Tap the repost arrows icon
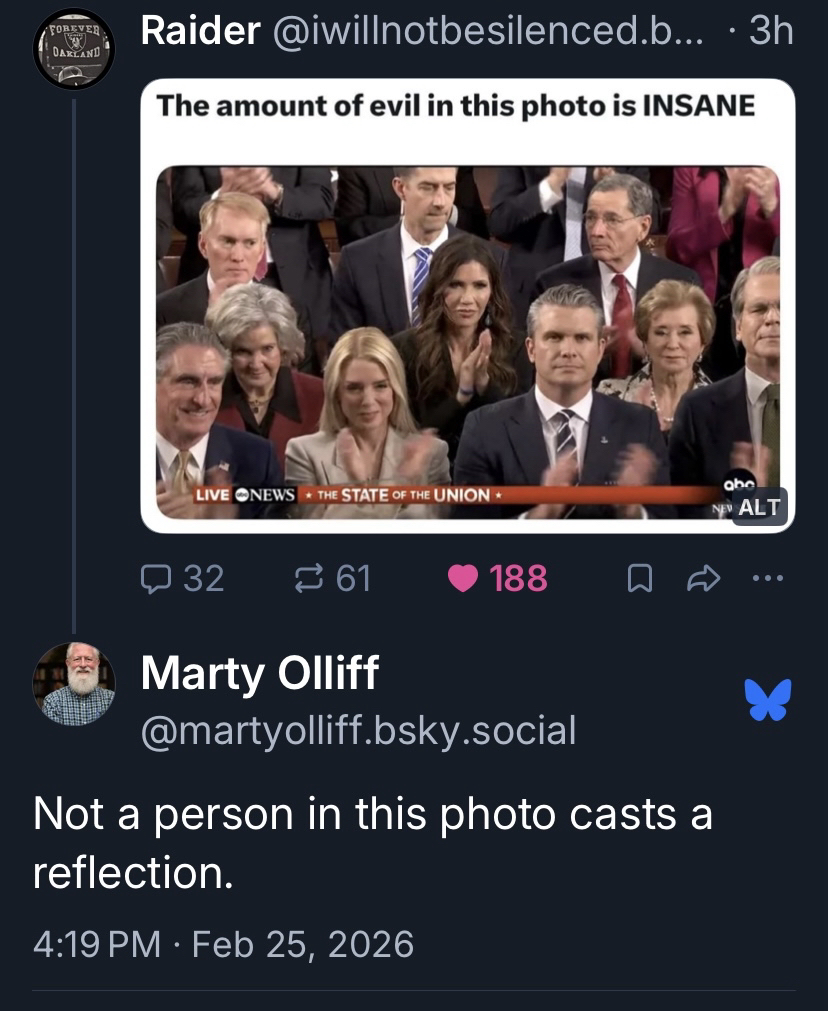 [x=306, y=578]
